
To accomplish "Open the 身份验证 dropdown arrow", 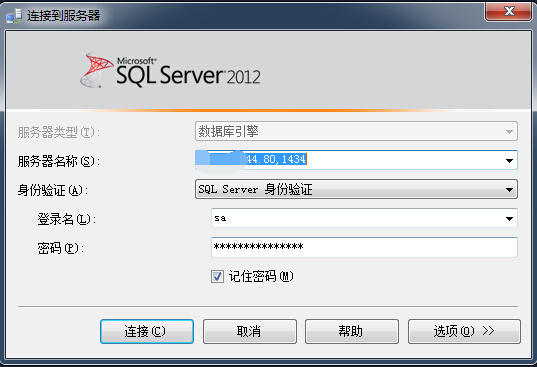I will click(x=509, y=189).
